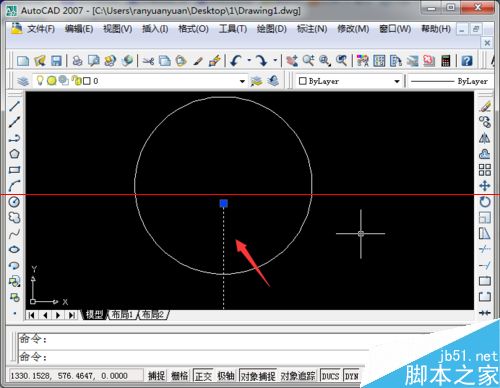This screenshot has height=388, width=500.
Task: Select the Copy Object tool
Action: pyautogui.click(x=485, y=122)
